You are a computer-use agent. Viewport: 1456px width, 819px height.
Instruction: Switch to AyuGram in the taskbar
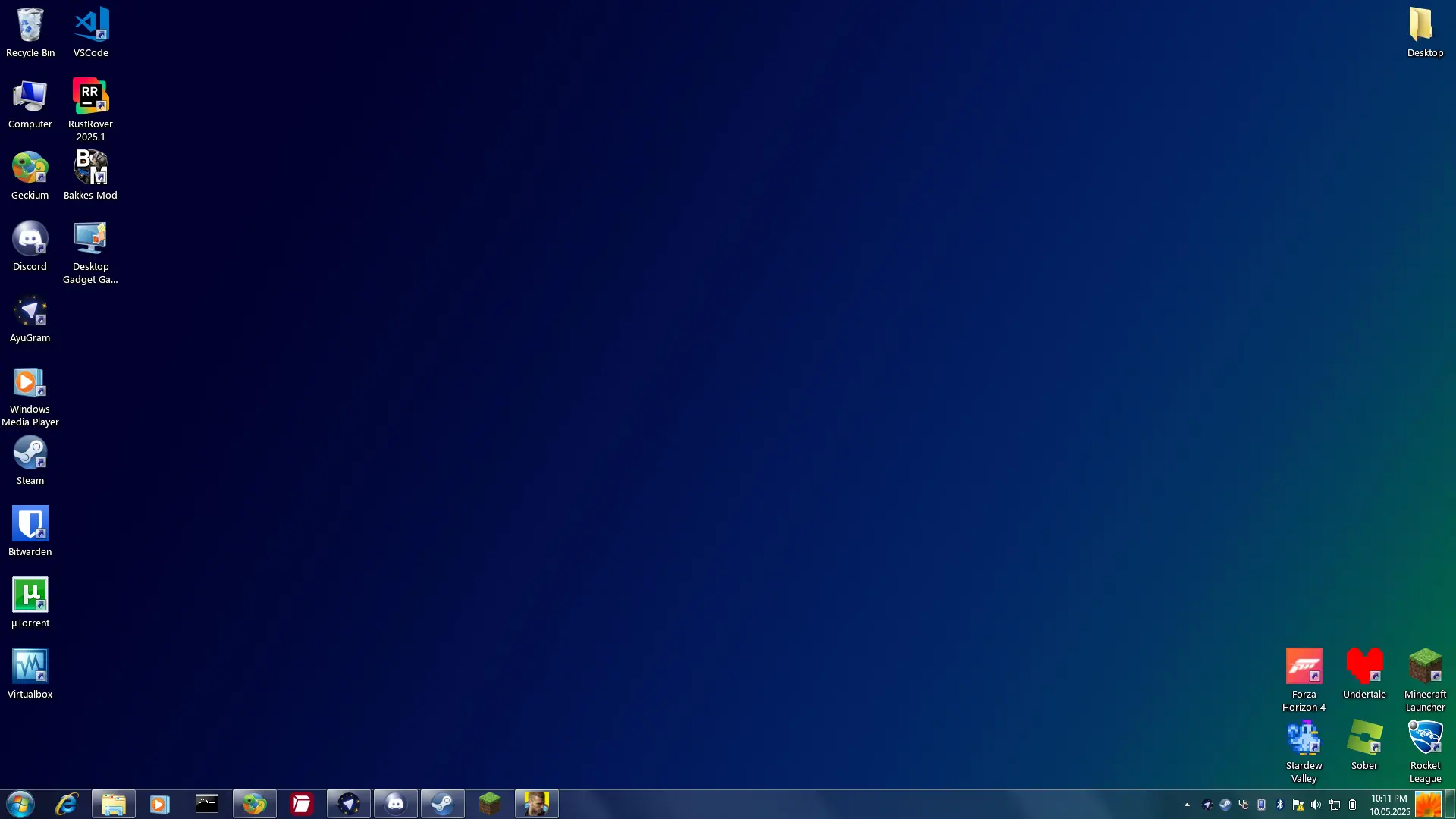pos(349,804)
